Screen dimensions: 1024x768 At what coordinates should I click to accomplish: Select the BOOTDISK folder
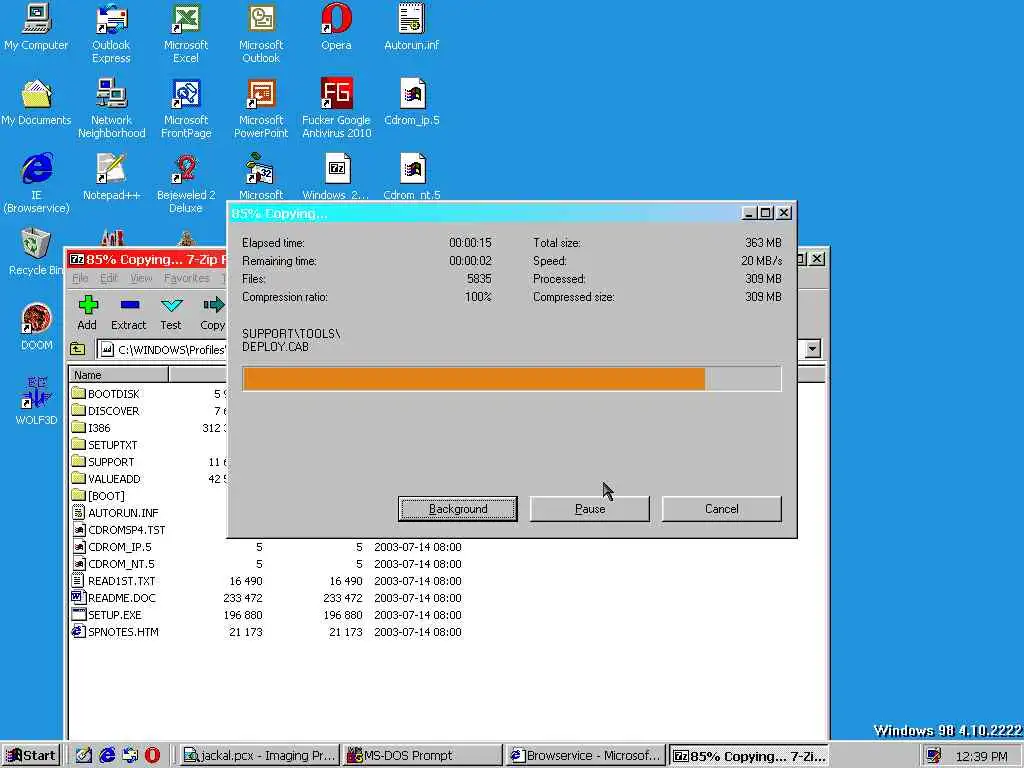(x=105, y=394)
